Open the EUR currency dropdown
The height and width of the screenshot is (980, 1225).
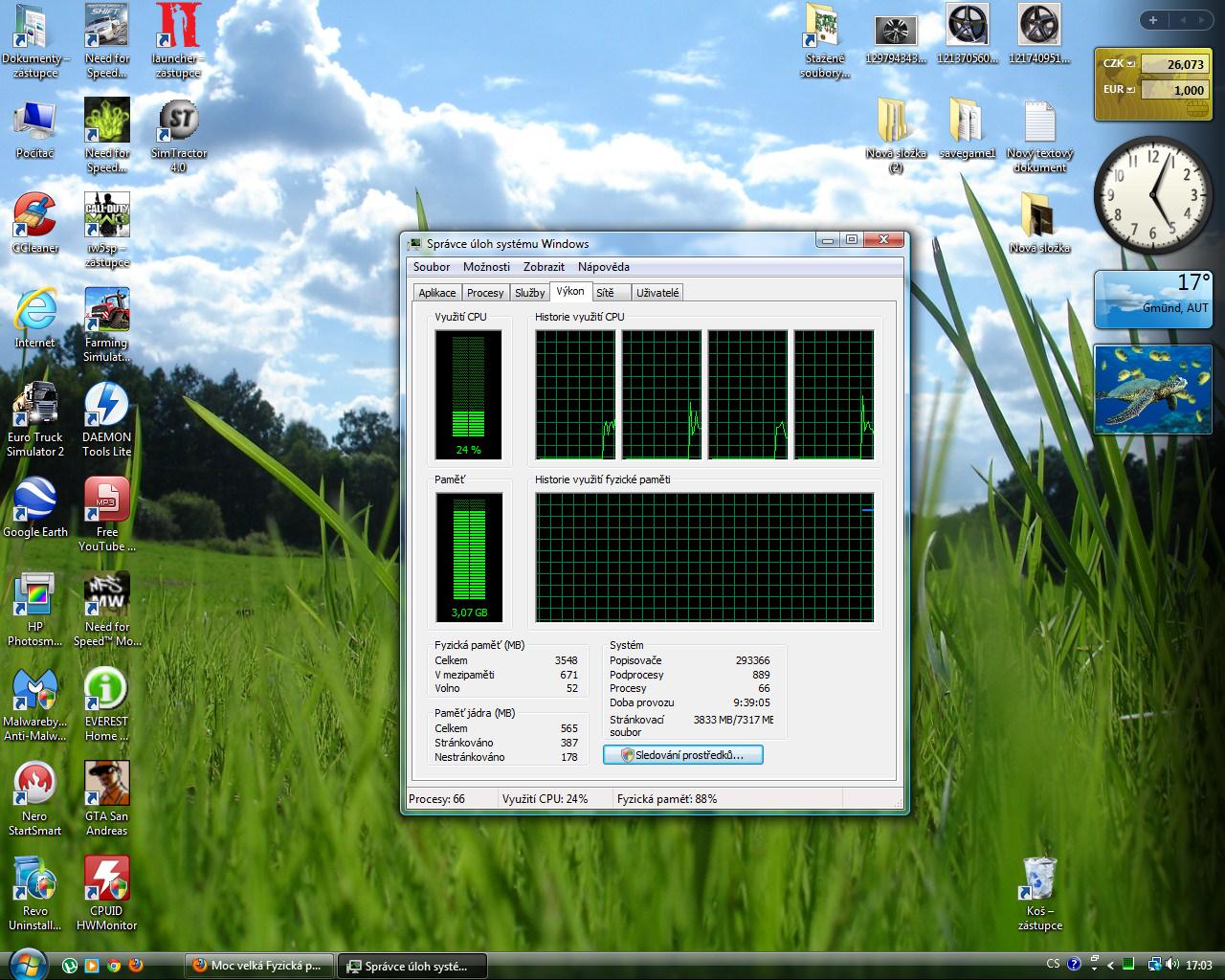pos(1130,90)
